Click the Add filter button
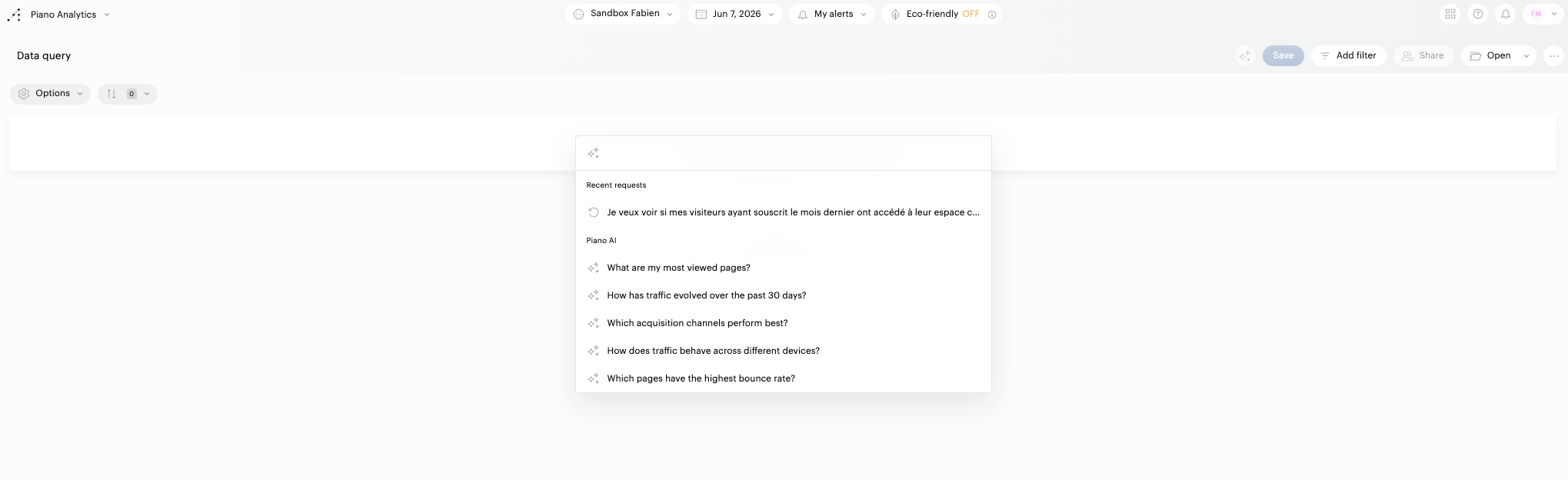This screenshot has width=1568, height=480. coord(1349,55)
